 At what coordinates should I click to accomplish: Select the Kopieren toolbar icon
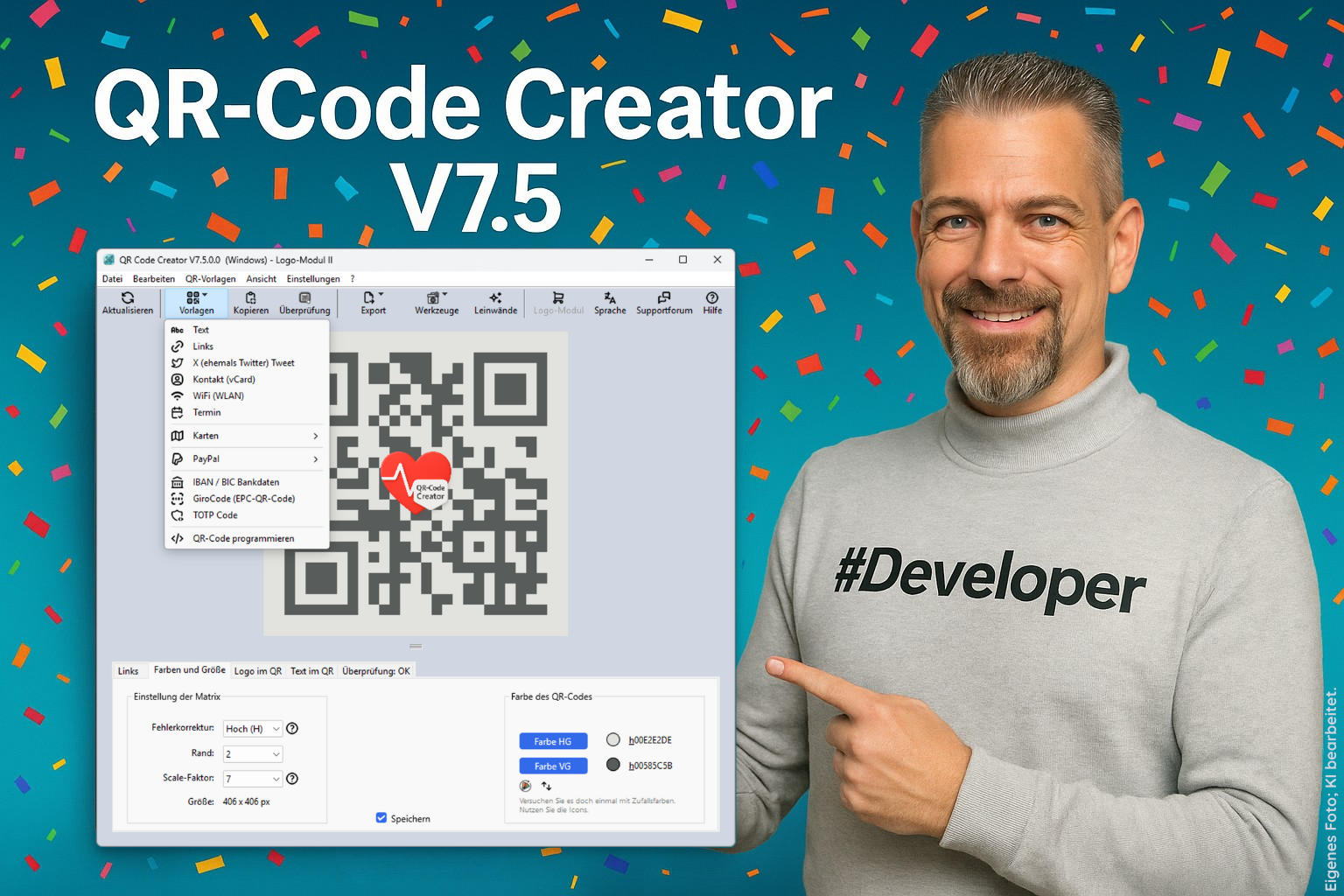[251, 298]
